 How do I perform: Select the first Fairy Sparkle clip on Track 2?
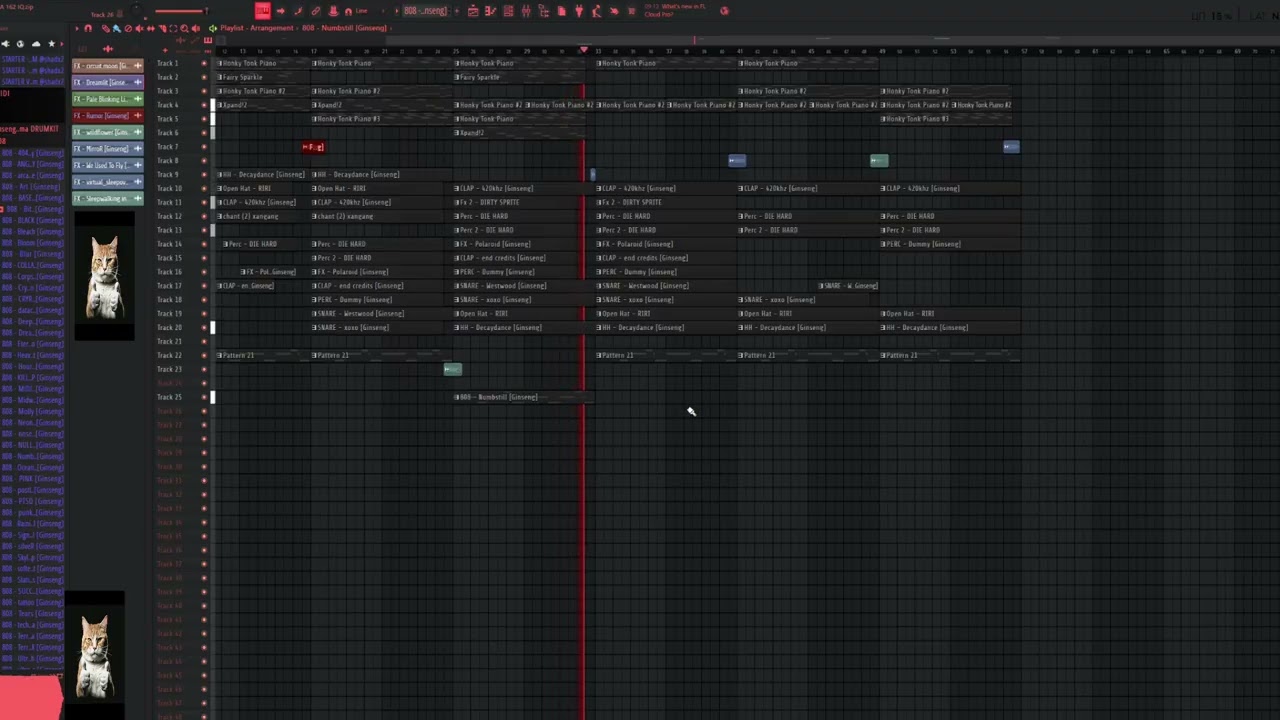(264, 77)
